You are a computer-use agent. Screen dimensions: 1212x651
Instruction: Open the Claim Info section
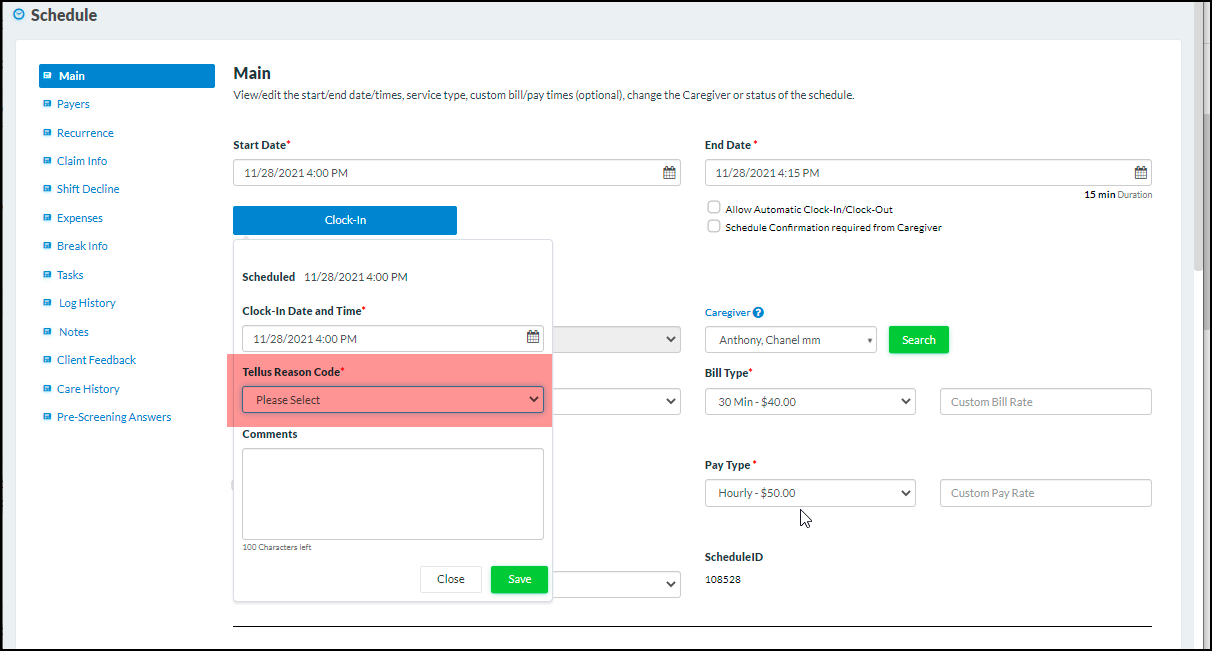pyautogui.click(x=82, y=161)
